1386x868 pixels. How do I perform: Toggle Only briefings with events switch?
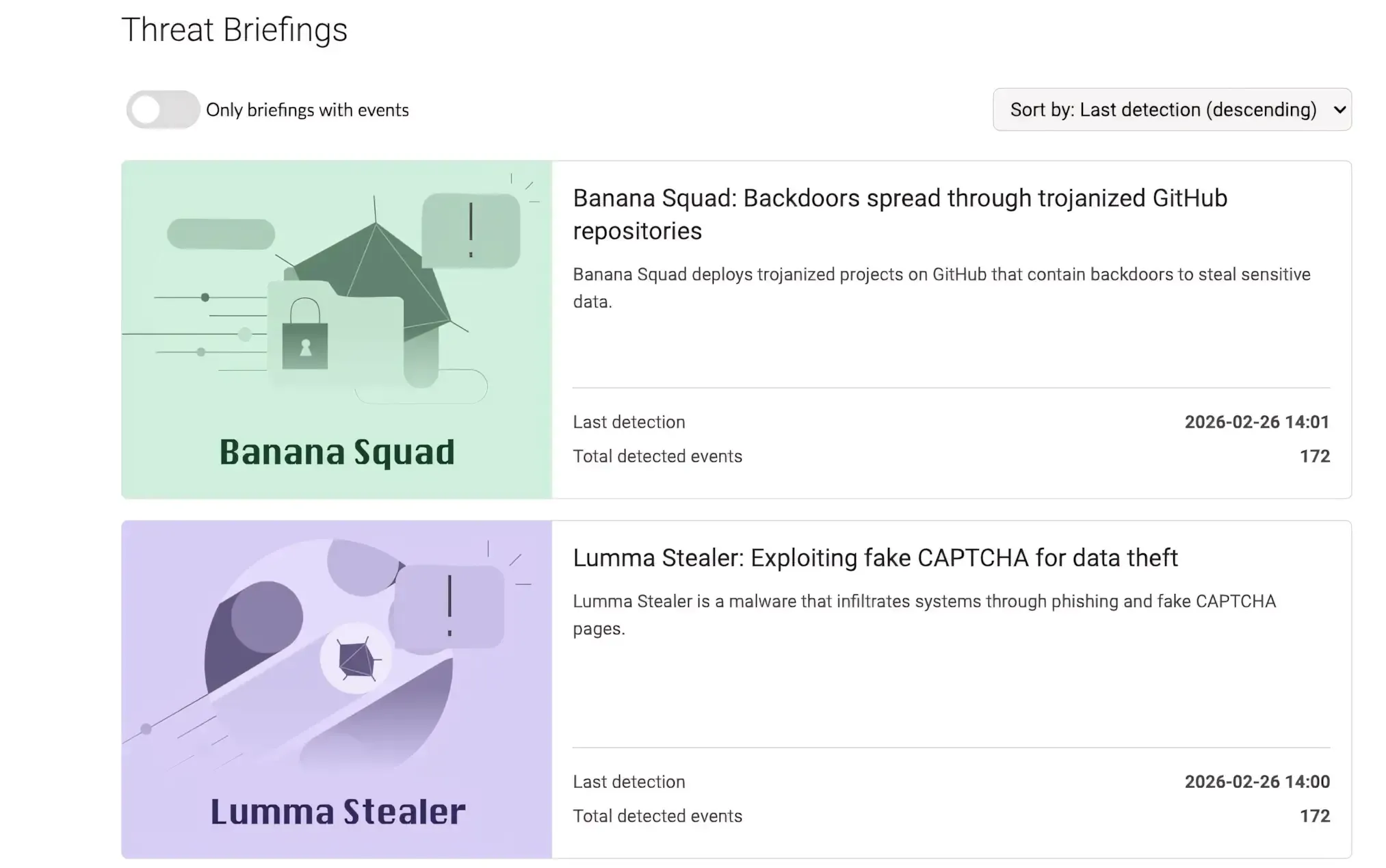[163, 109]
